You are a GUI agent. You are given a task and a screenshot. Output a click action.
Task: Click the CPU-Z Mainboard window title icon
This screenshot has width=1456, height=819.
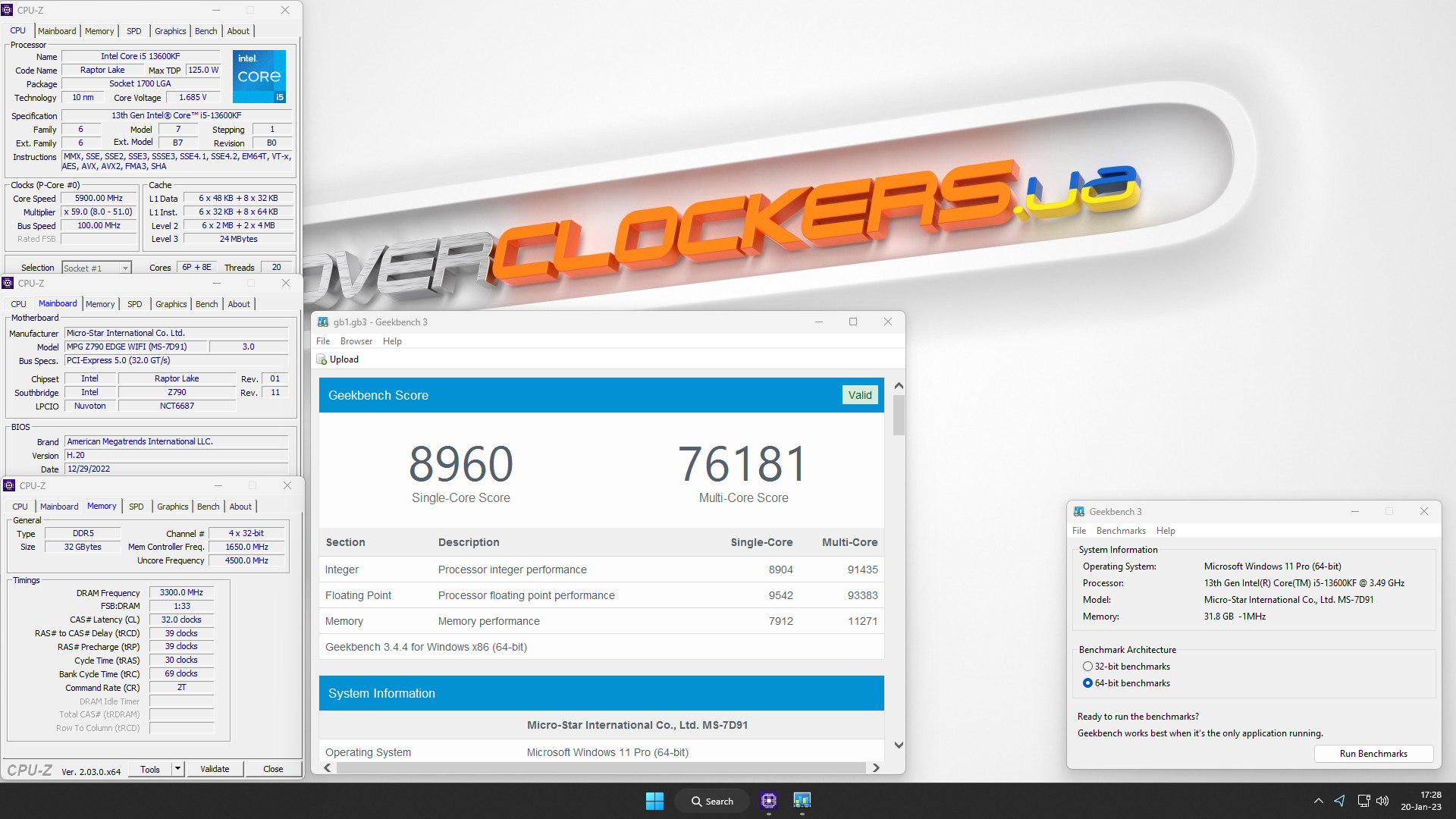8,283
